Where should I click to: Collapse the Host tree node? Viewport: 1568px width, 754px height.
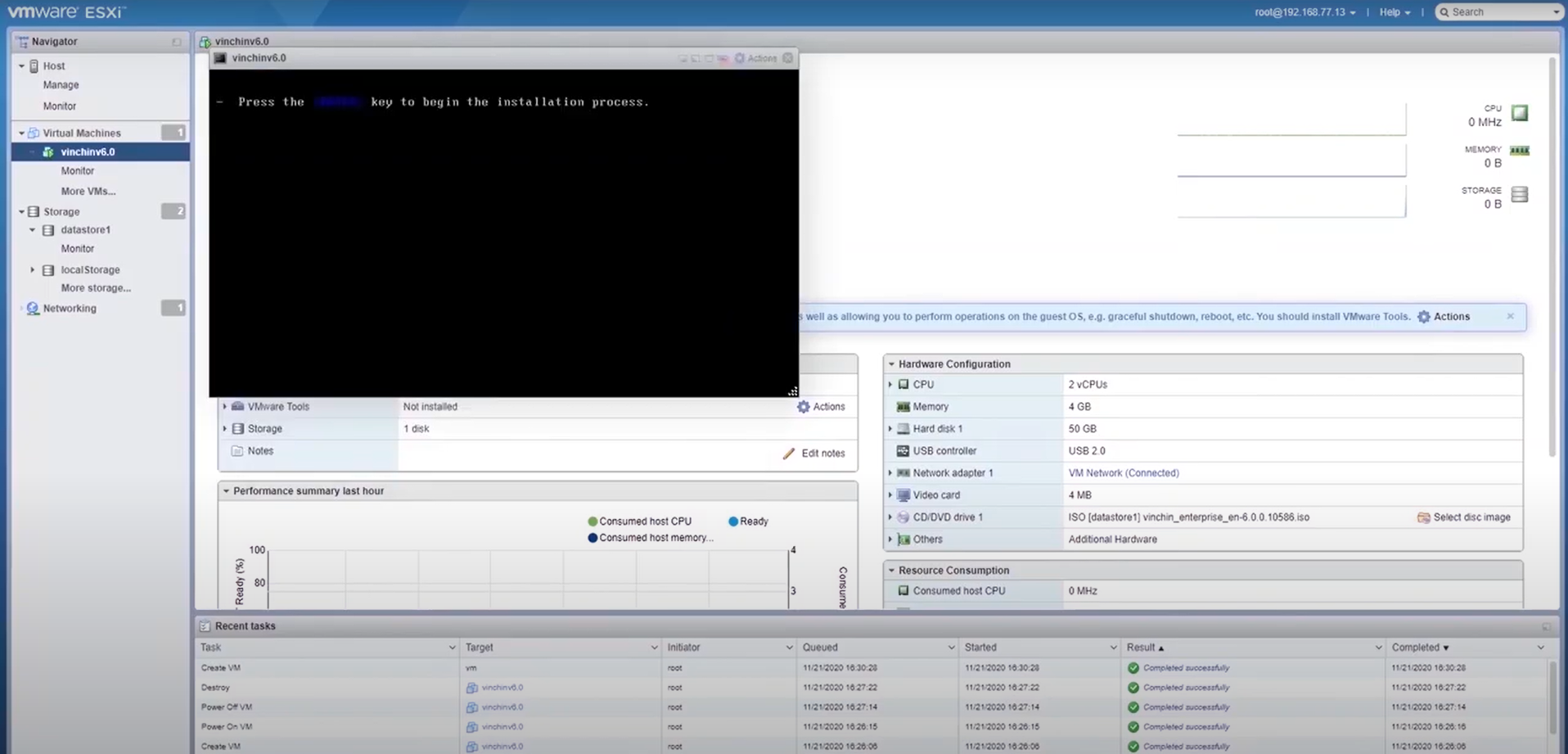22,65
